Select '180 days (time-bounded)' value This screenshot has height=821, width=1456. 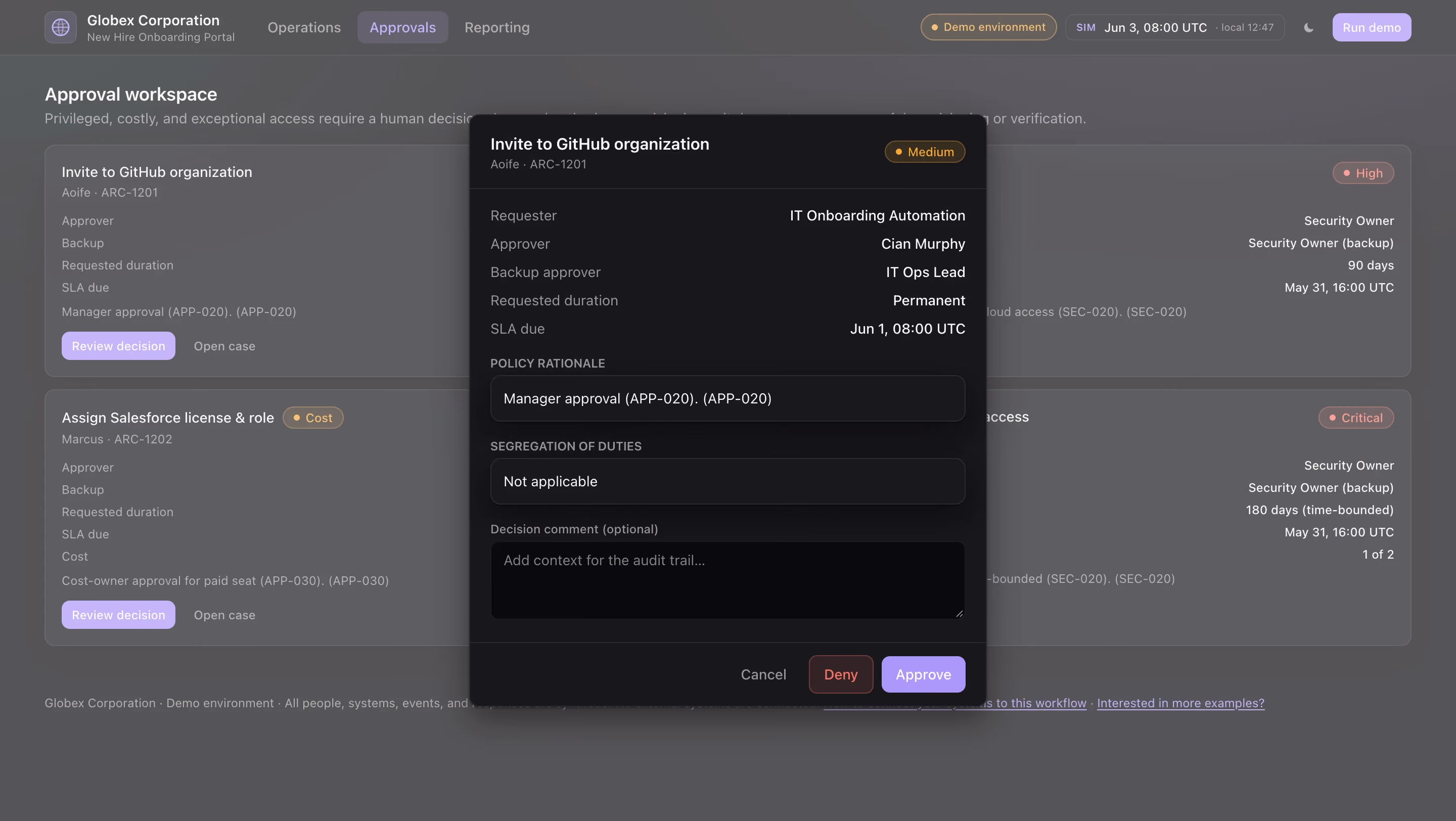pyautogui.click(x=1319, y=510)
